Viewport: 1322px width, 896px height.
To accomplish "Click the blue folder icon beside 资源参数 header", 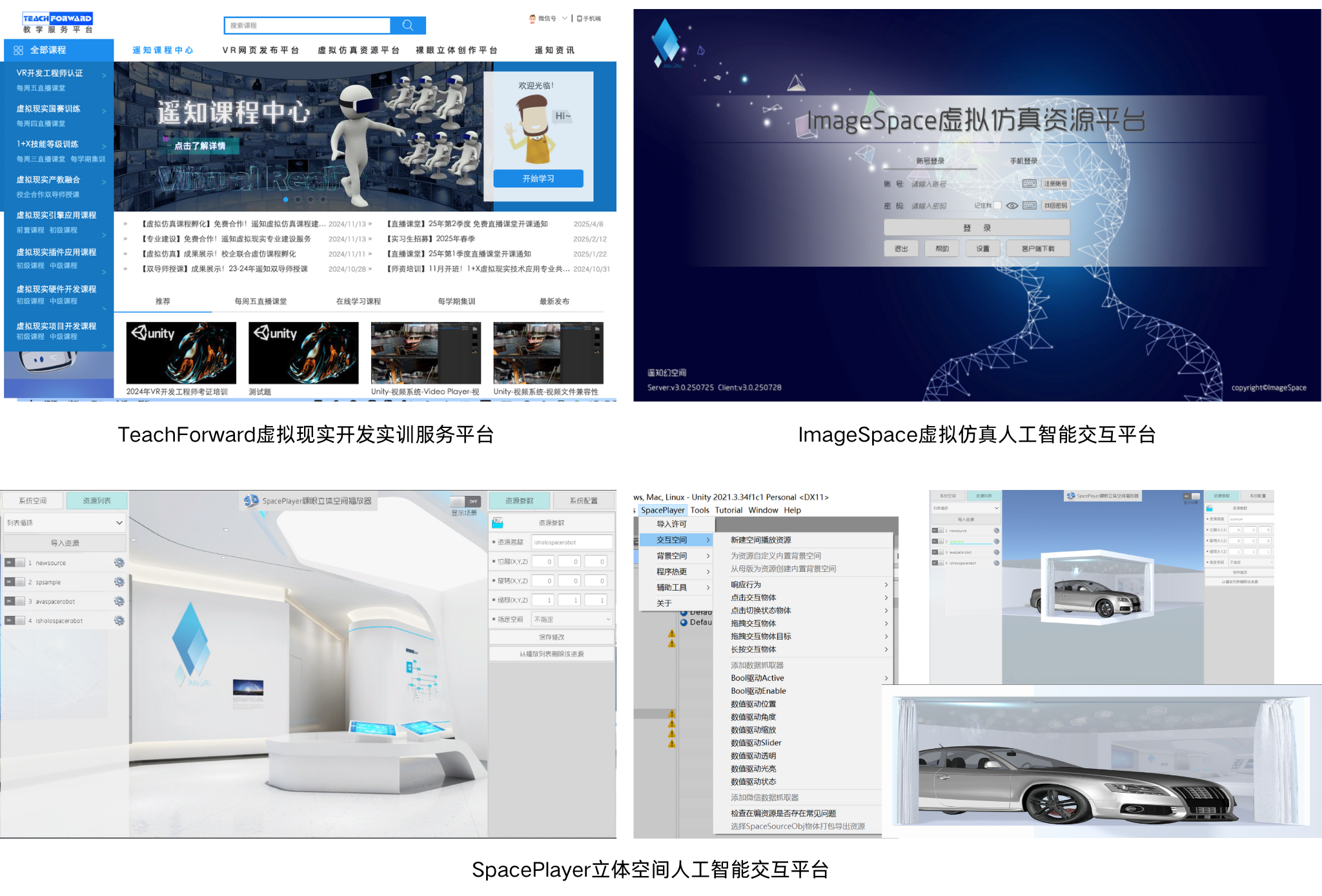I will tap(497, 522).
